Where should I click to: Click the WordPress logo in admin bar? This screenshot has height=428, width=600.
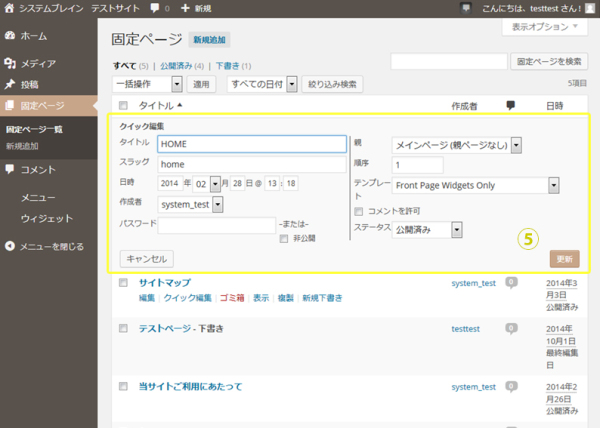(10, 8)
